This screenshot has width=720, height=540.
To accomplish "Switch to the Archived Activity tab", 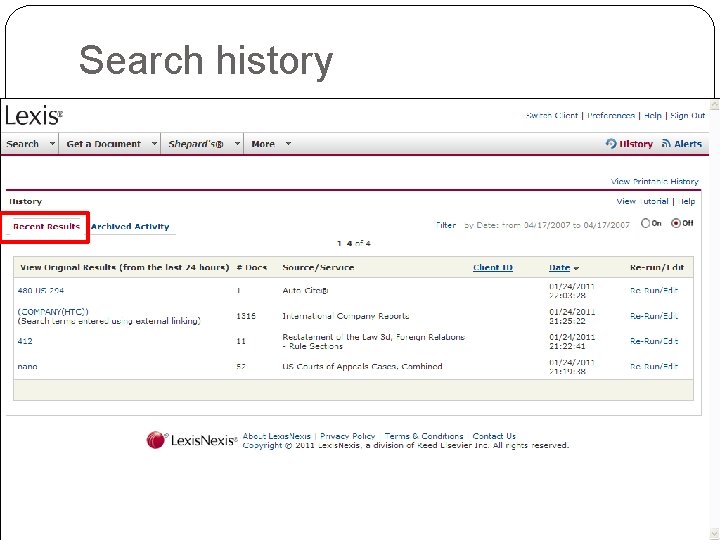I will pos(130,226).
